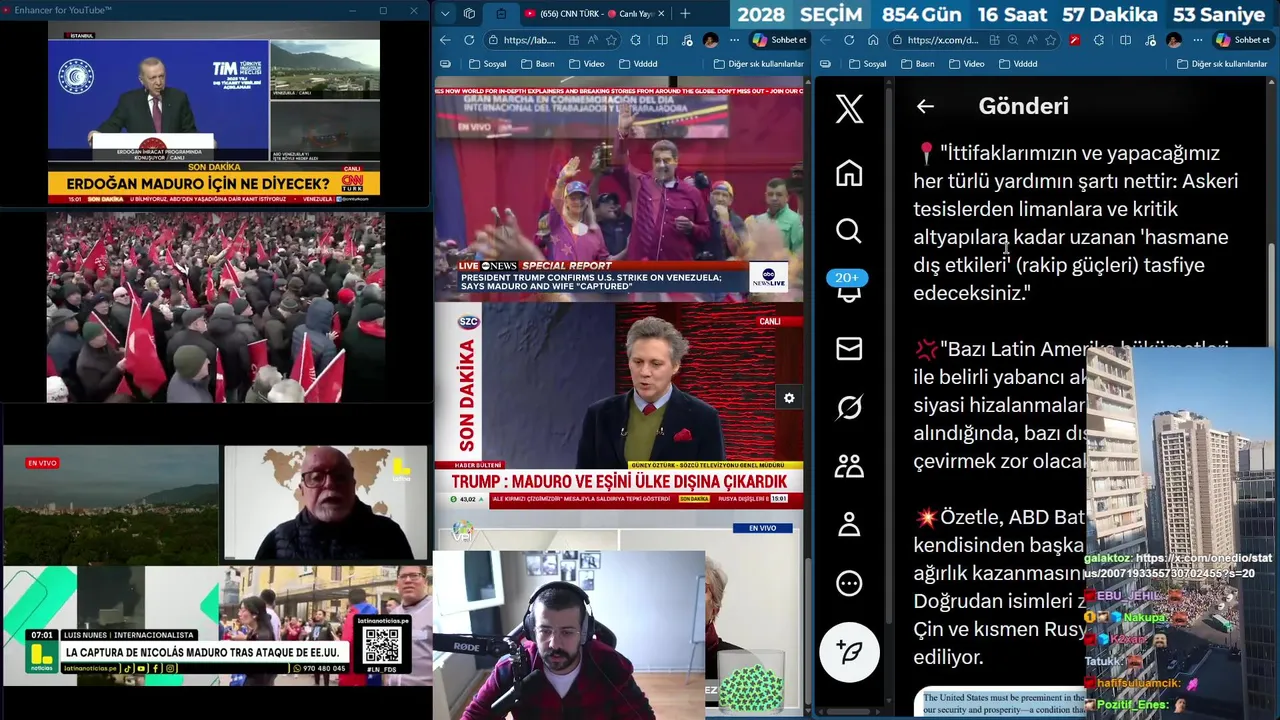Open the More circle icon in X sidebar

[849, 583]
